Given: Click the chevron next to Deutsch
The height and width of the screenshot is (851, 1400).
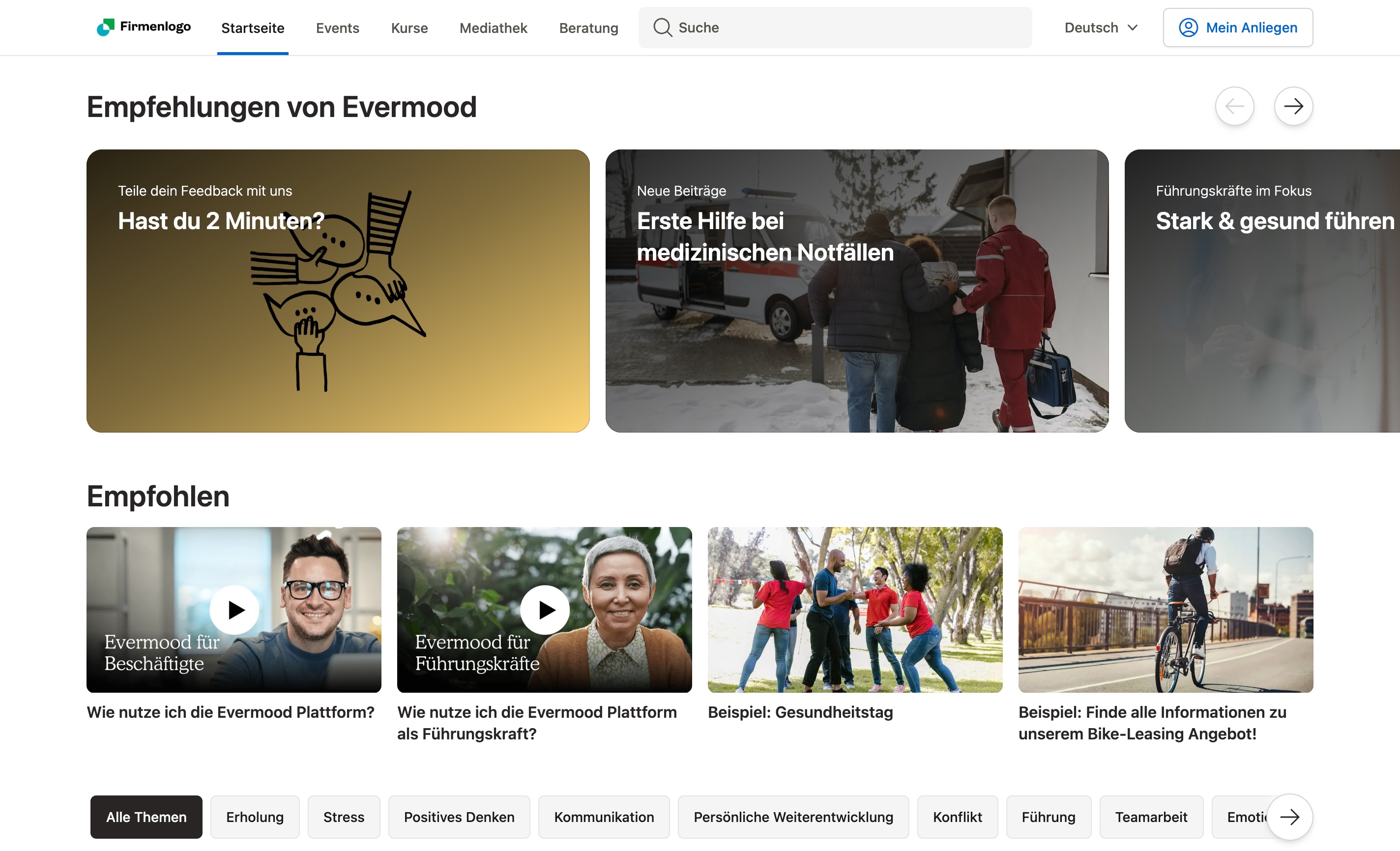Looking at the screenshot, I should (x=1133, y=27).
